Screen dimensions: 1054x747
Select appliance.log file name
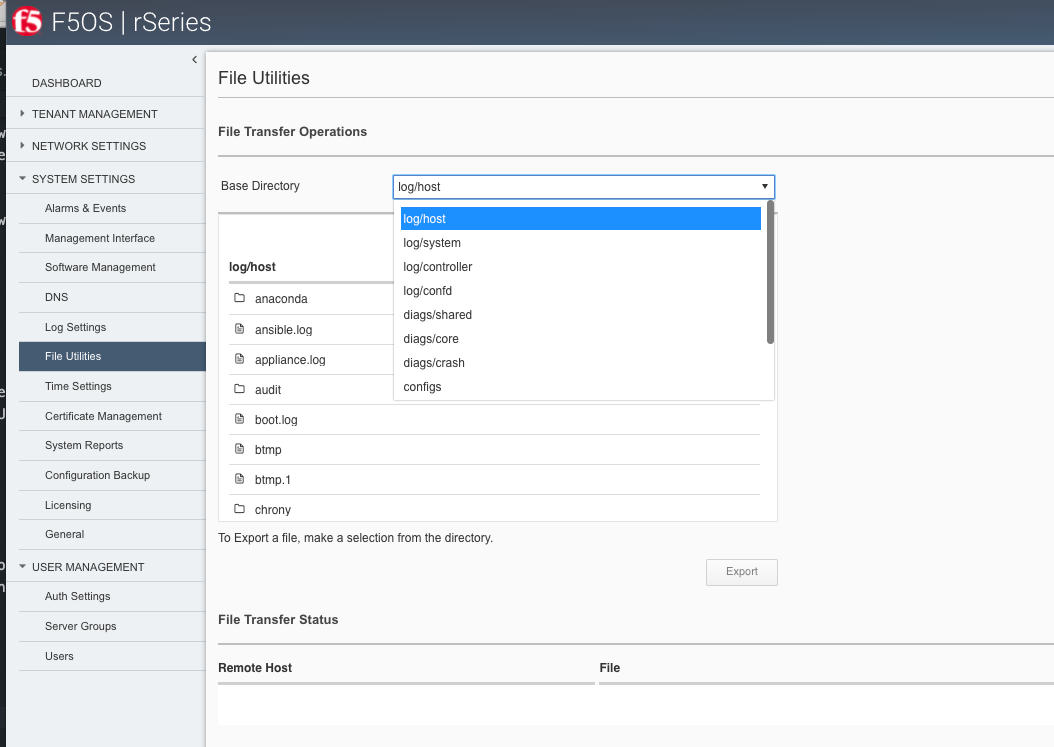[x=290, y=360]
